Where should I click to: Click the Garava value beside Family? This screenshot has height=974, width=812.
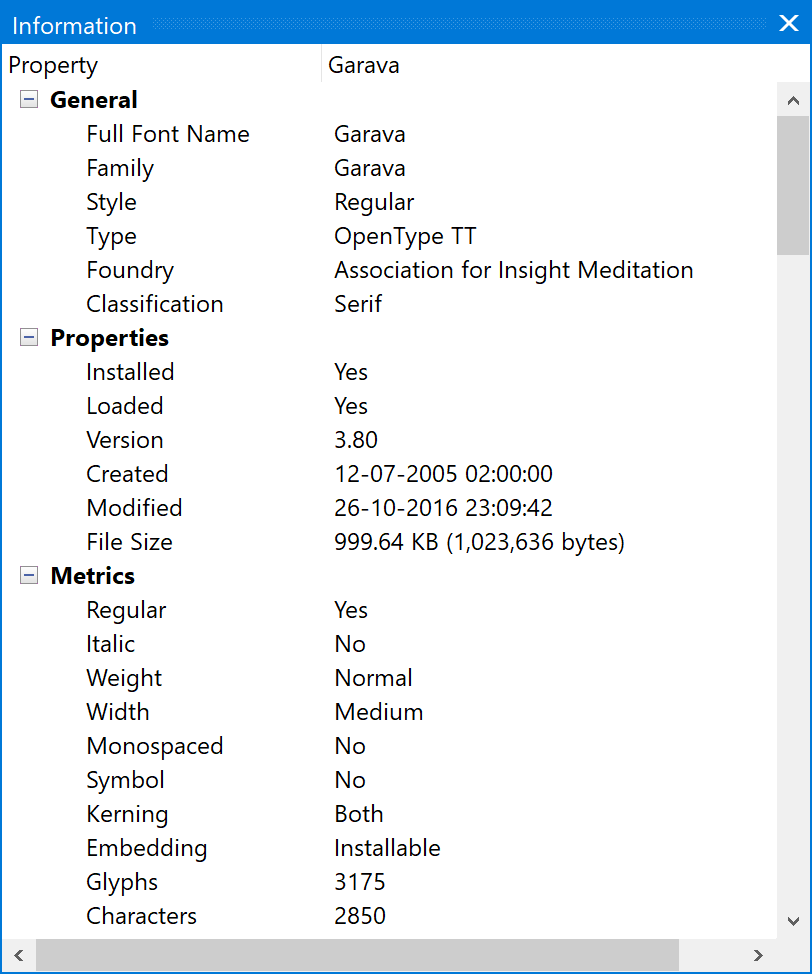[370, 168]
